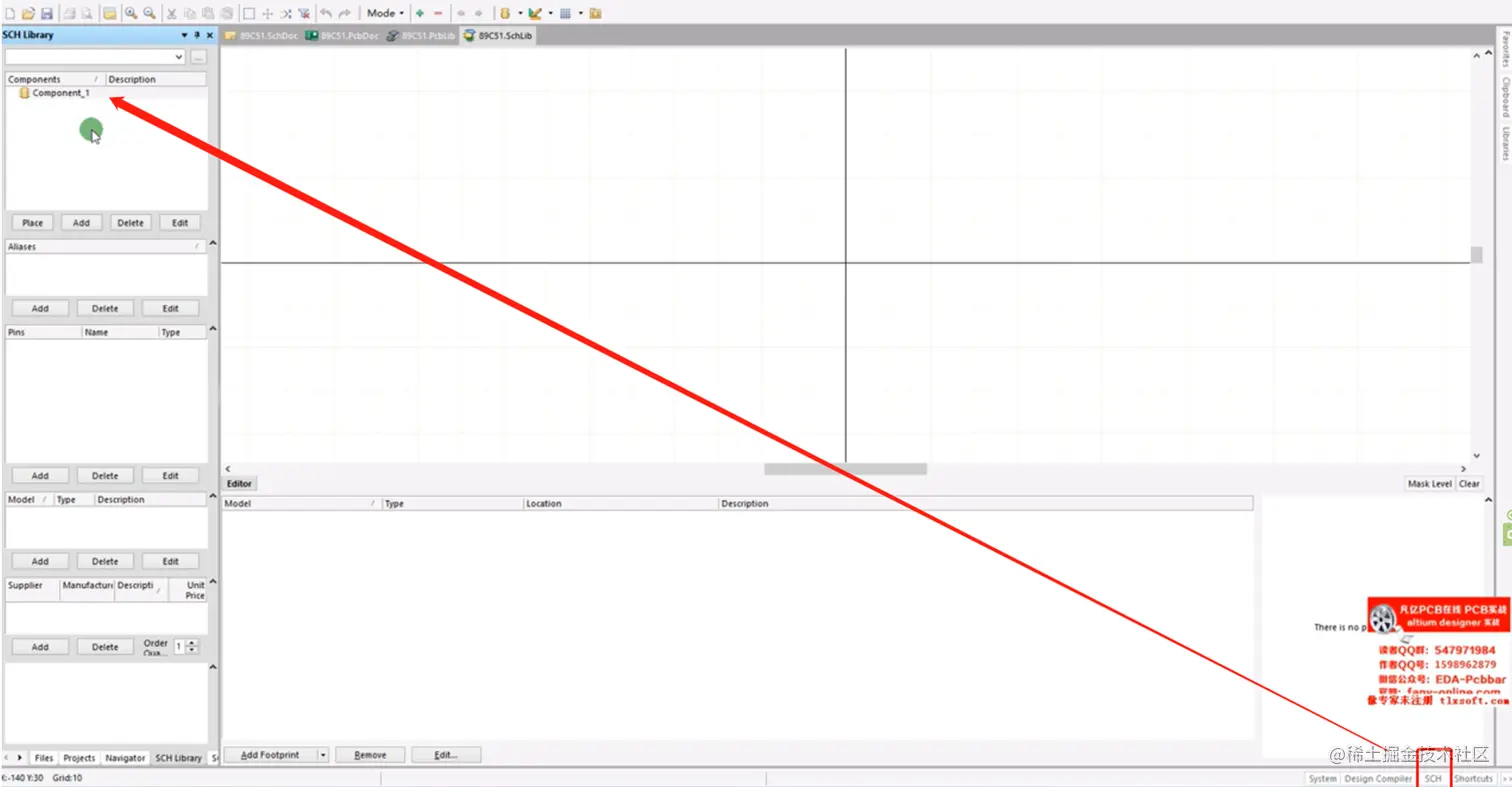Open the Projects panel tab
This screenshot has height=787, width=1512.
click(x=79, y=758)
